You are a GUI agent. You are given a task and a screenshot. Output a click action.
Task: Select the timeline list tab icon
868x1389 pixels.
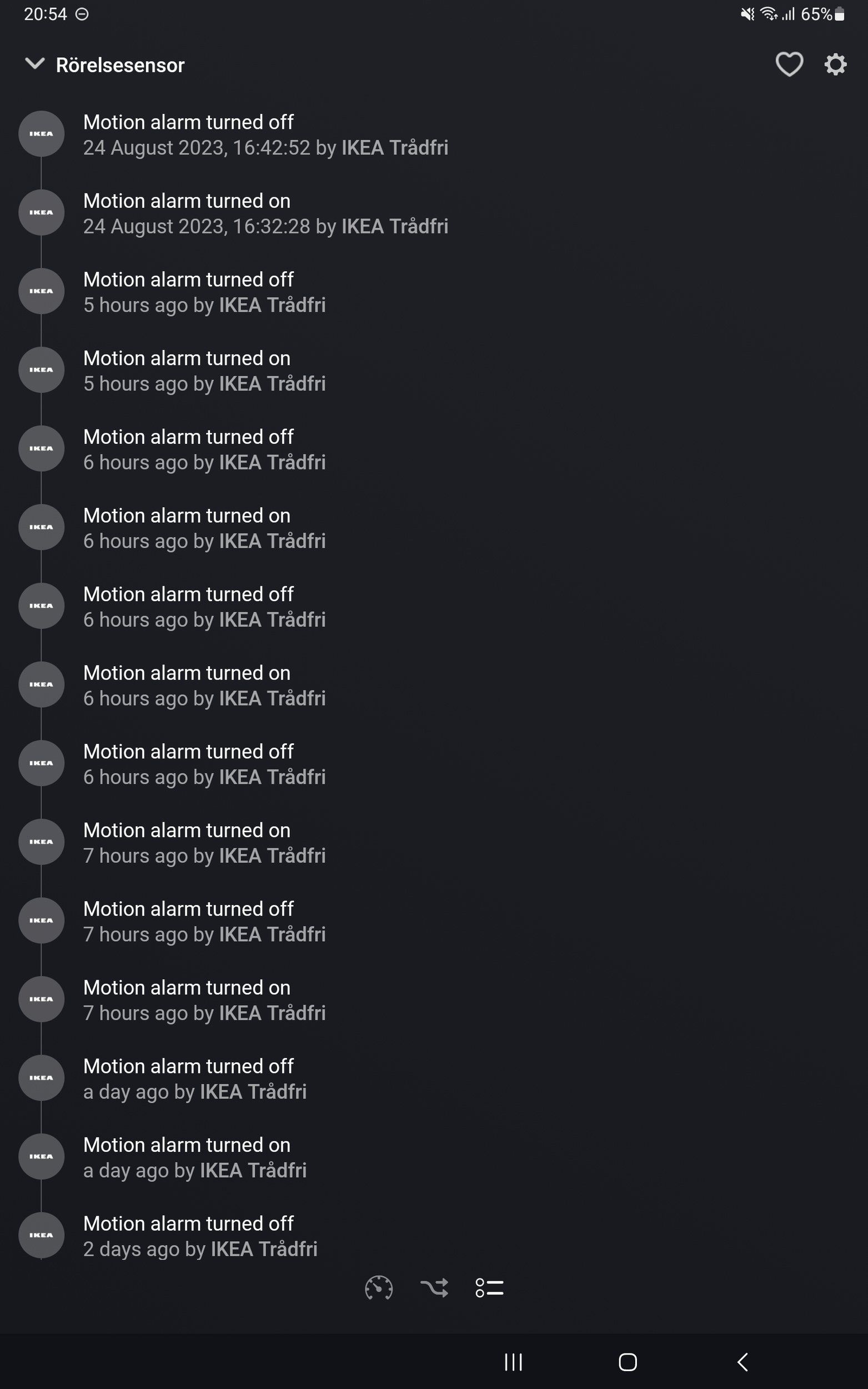pos(489,1288)
